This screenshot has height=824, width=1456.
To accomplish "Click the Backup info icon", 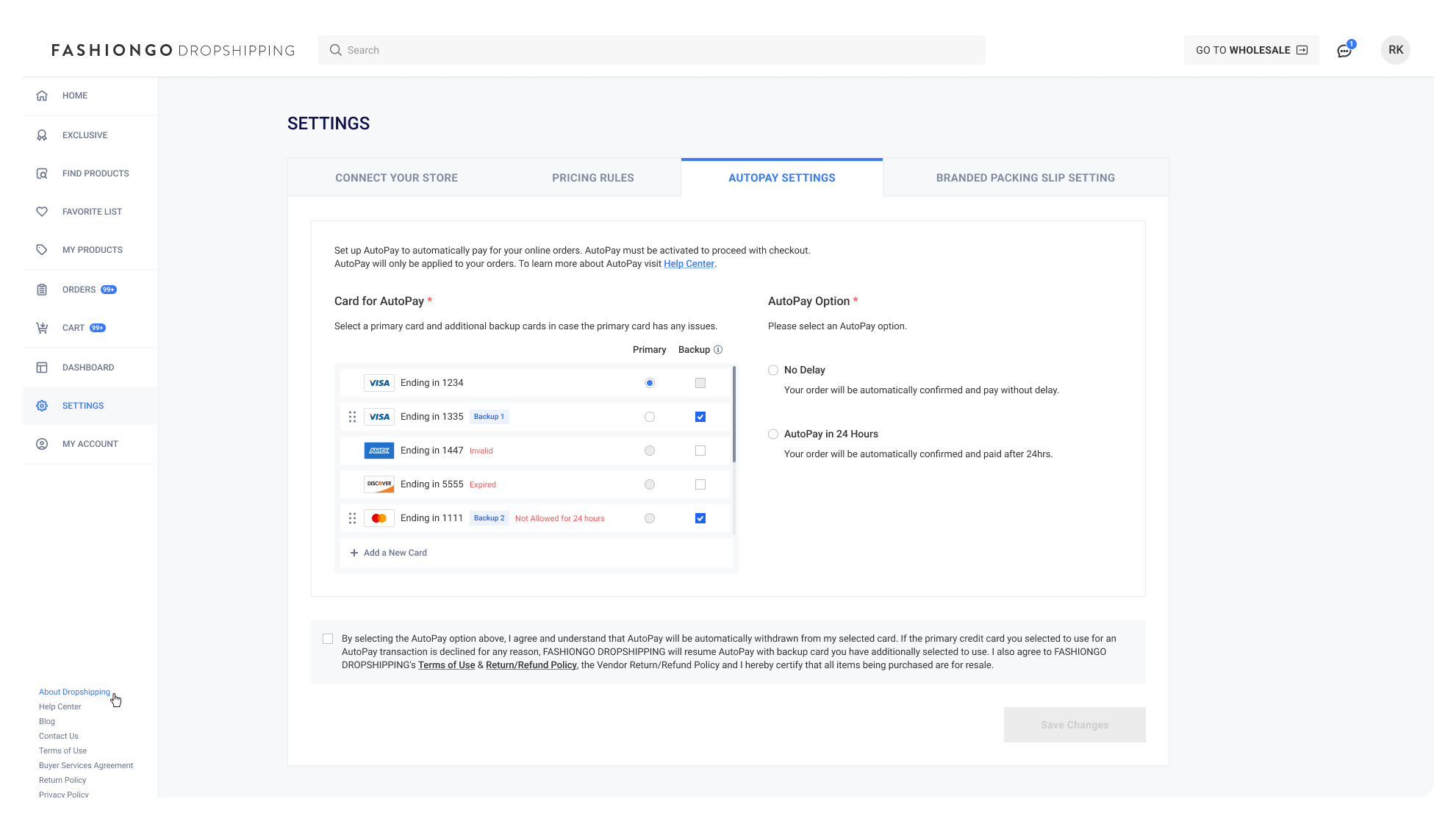I will (x=718, y=350).
